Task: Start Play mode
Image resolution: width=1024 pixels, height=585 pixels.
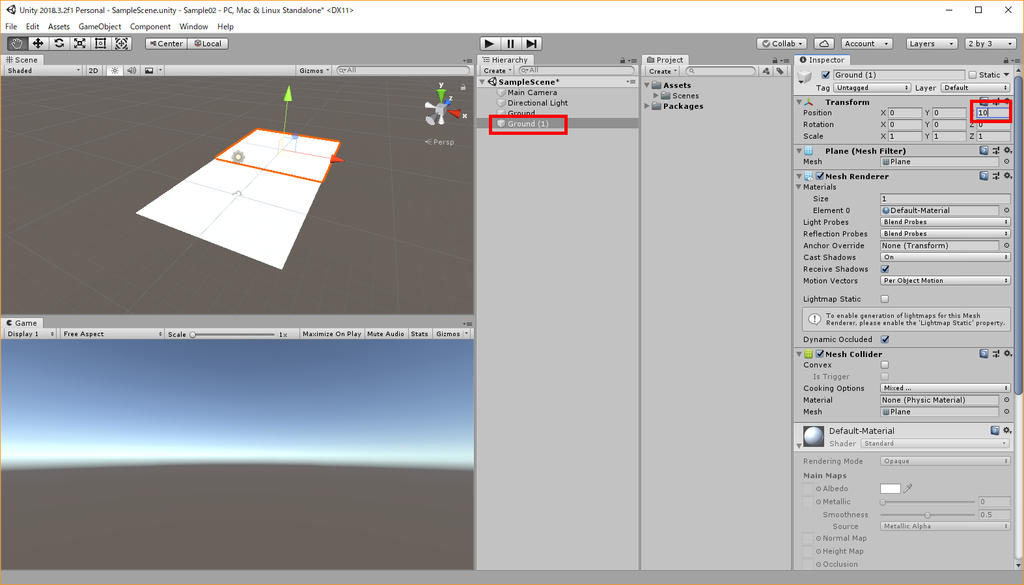Action: pos(489,44)
